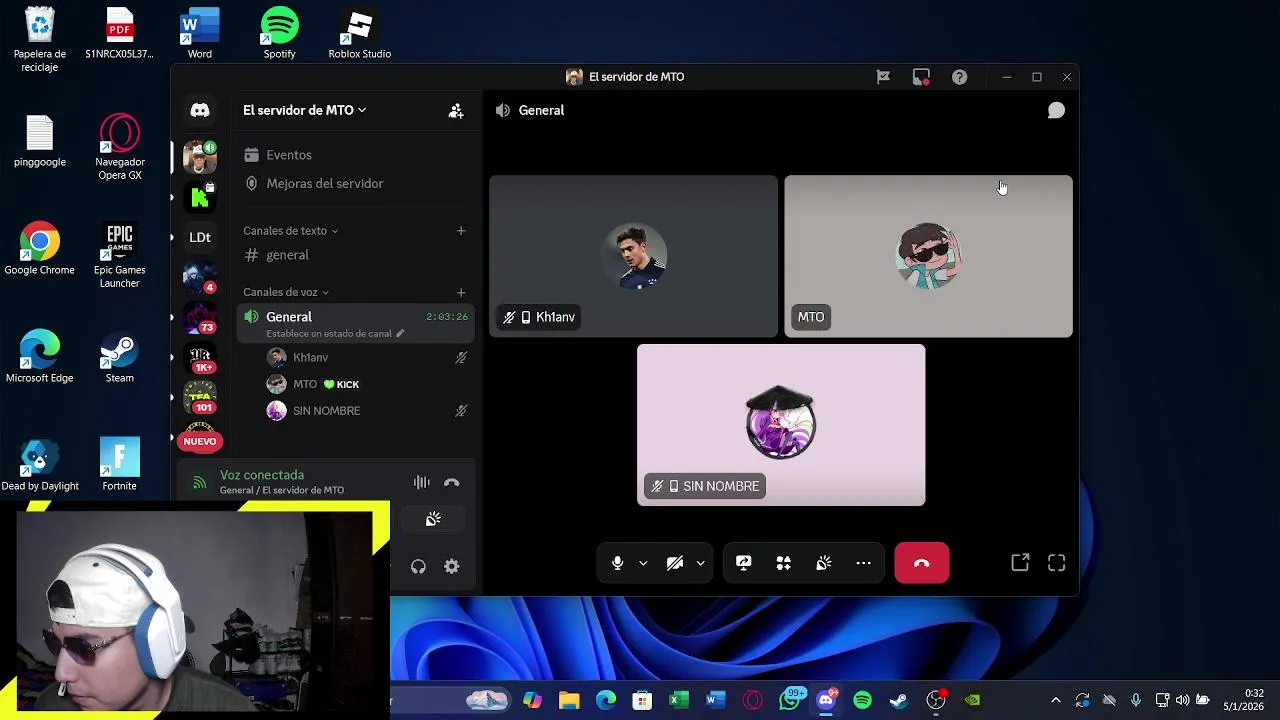Open the invite people icon beside server name
The image size is (1280, 720).
pyautogui.click(x=455, y=111)
